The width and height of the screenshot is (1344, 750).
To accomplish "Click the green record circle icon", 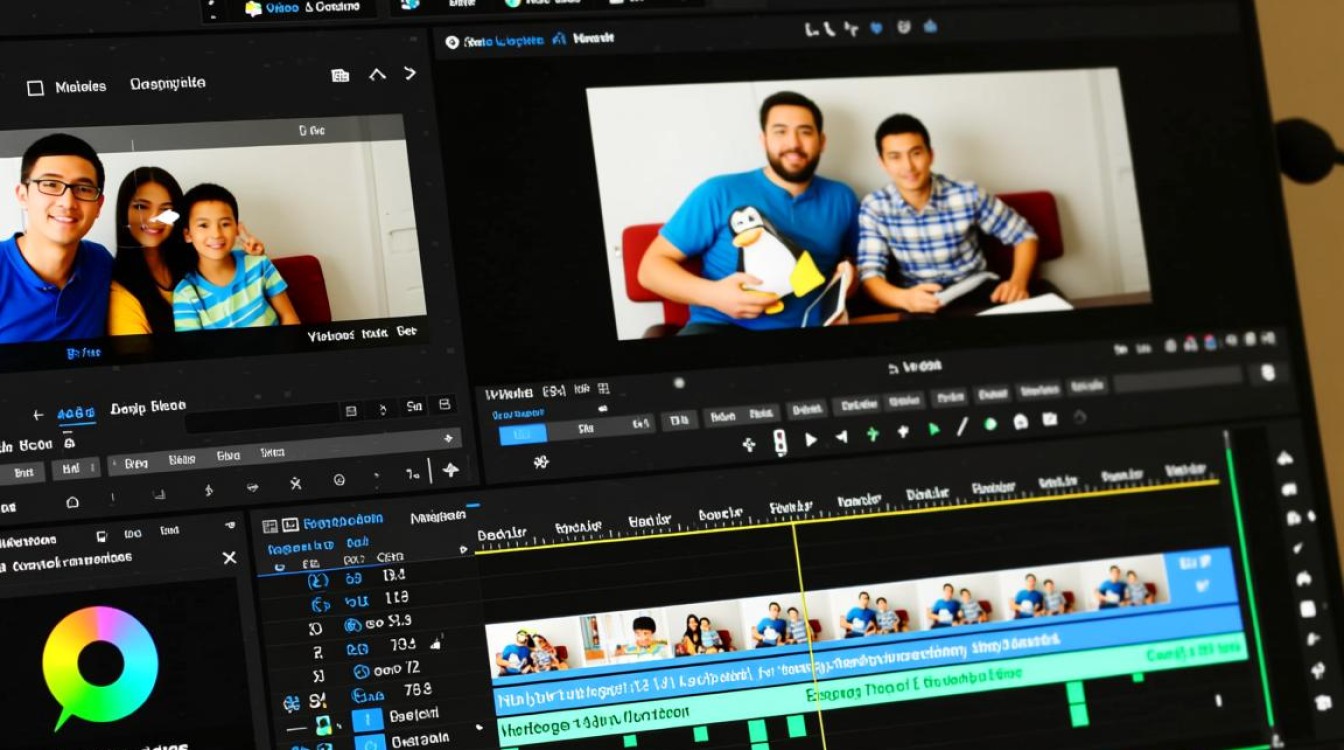I will [990, 424].
